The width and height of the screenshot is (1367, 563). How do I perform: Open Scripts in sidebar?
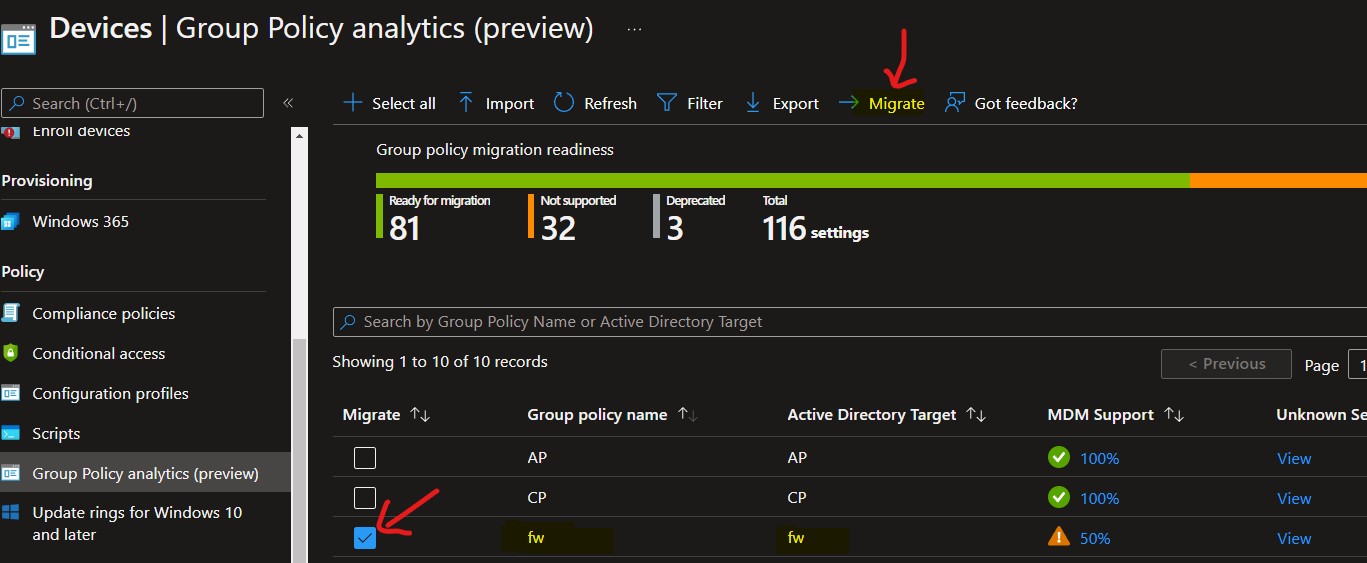pos(56,433)
